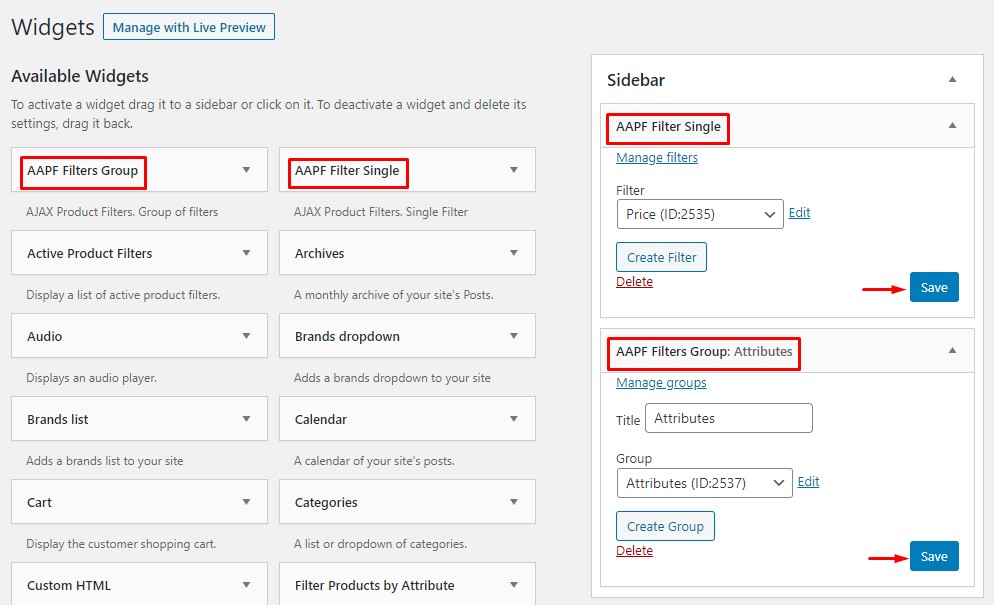The width and height of the screenshot is (994, 605).
Task: Select Active Product Filters widget title
Action: click(89, 253)
